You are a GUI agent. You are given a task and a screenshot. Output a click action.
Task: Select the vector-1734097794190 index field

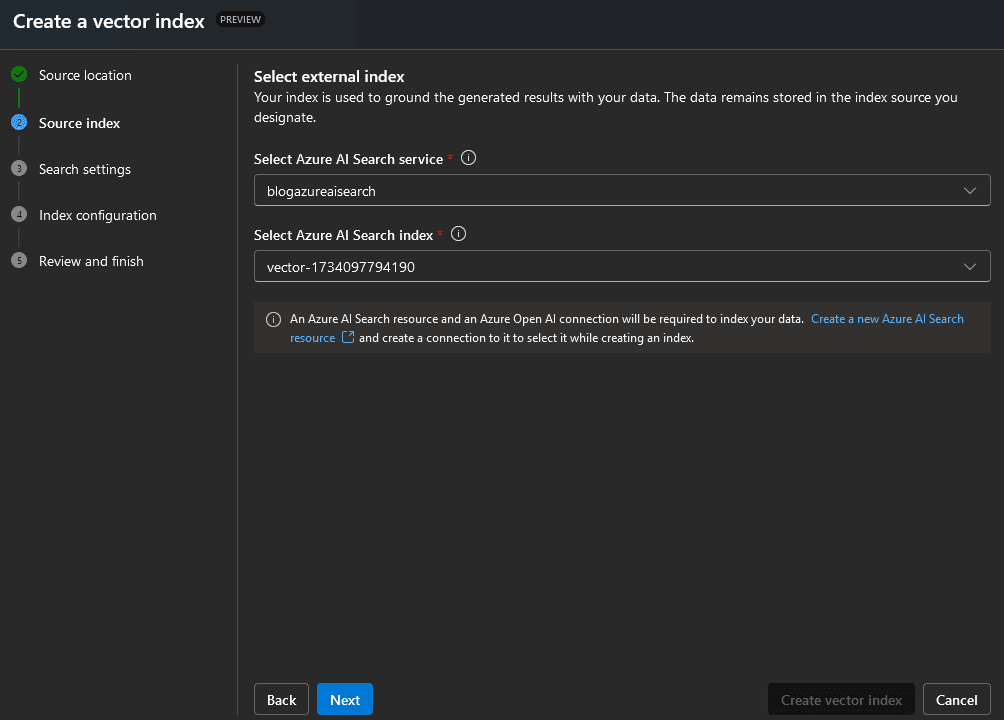click(600, 266)
